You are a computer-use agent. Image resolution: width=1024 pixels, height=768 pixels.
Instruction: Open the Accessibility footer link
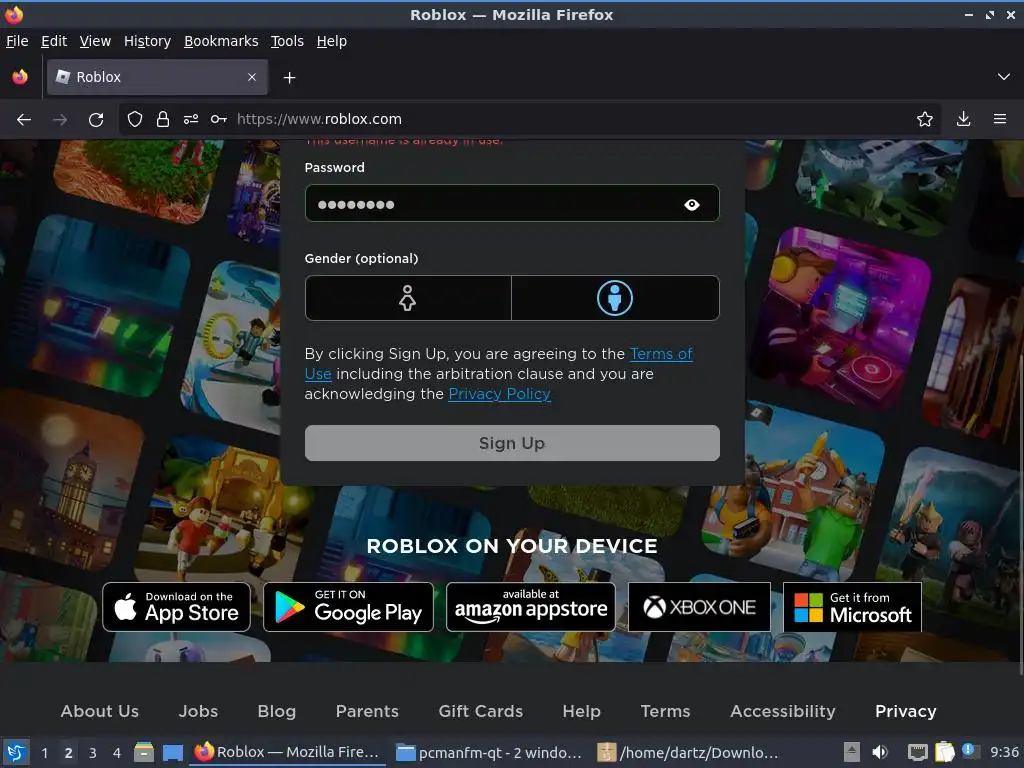[x=783, y=711]
